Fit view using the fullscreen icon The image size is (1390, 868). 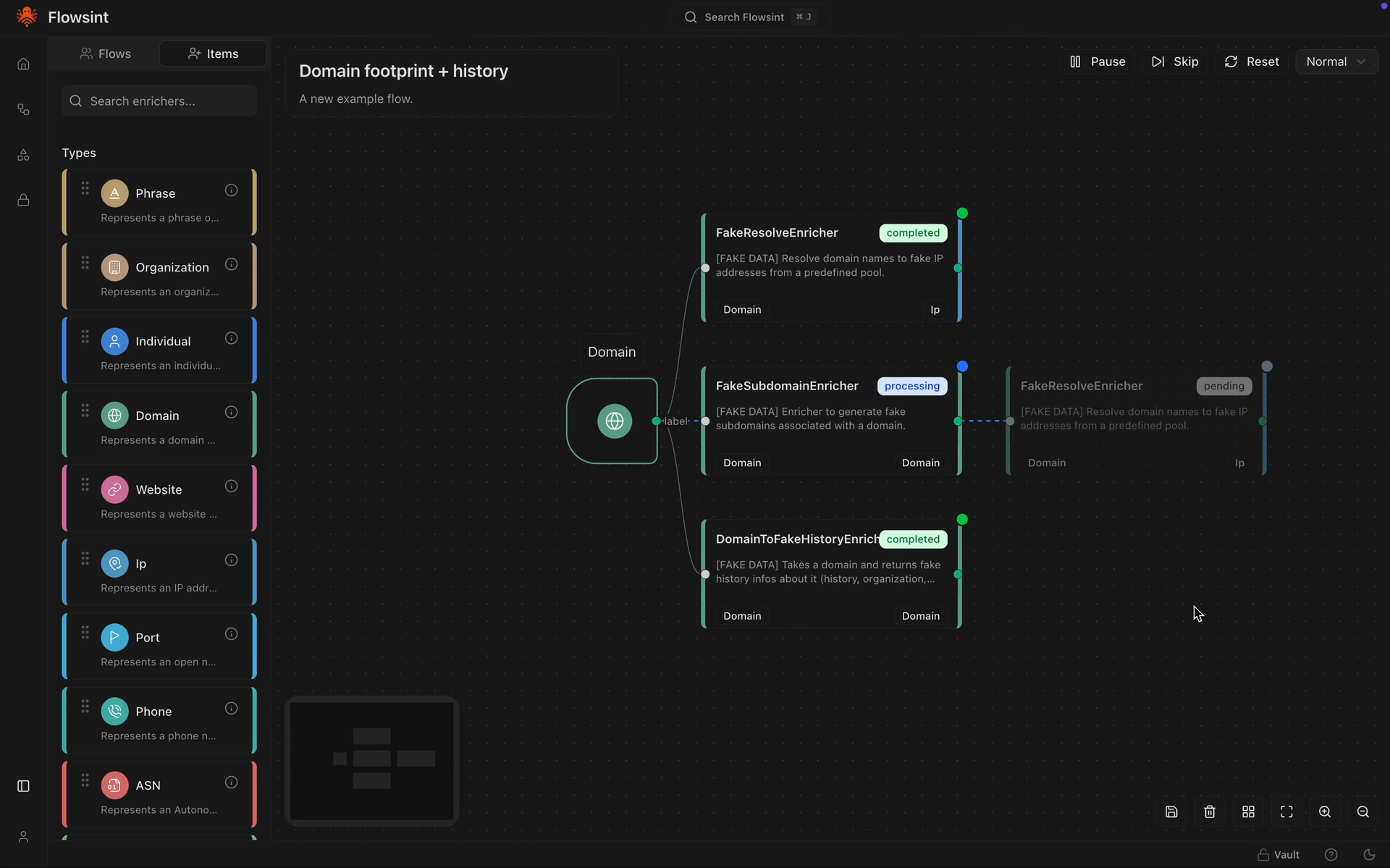point(1286,812)
